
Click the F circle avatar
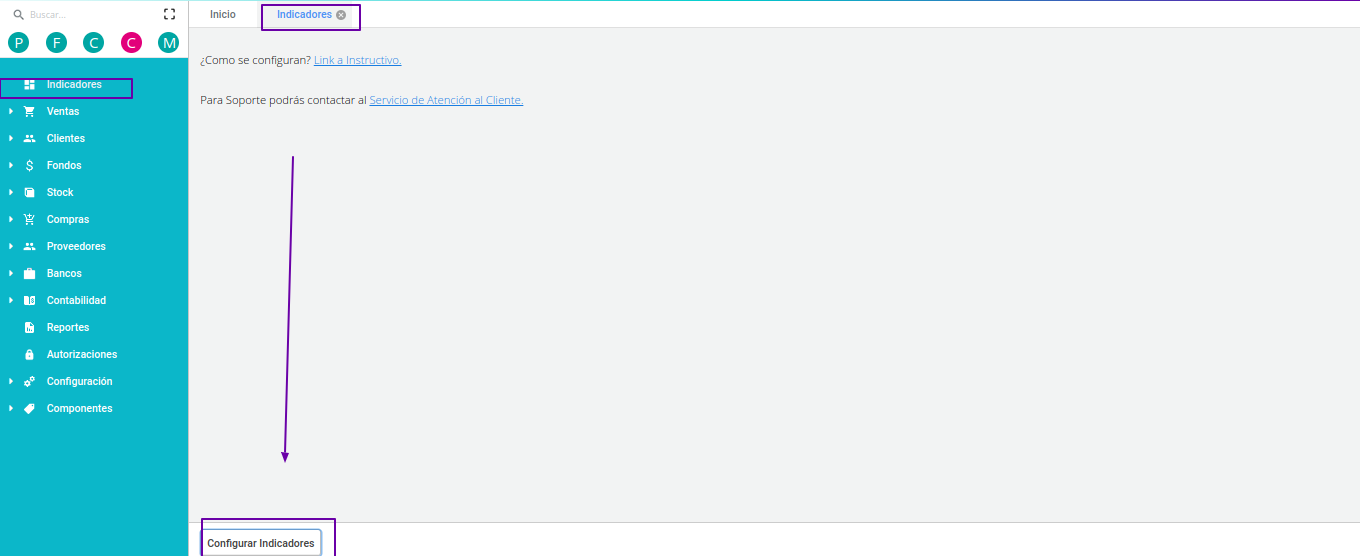pyautogui.click(x=56, y=42)
